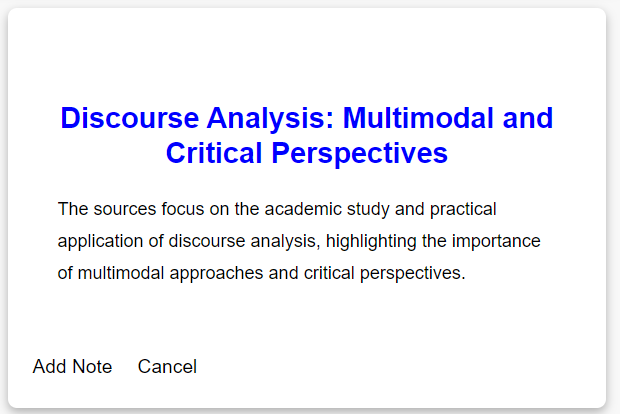Click the Add Note button
The image size is (620, 414).
pyautogui.click(x=72, y=366)
